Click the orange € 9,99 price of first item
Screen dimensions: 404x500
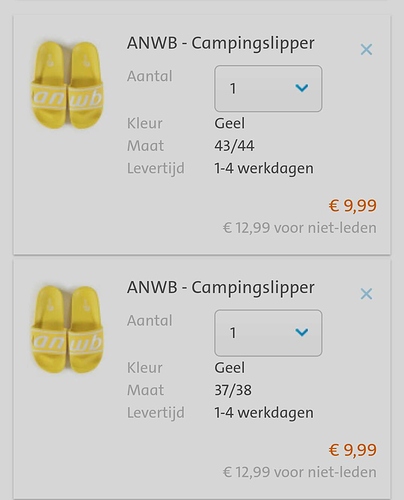coord(353,206)
